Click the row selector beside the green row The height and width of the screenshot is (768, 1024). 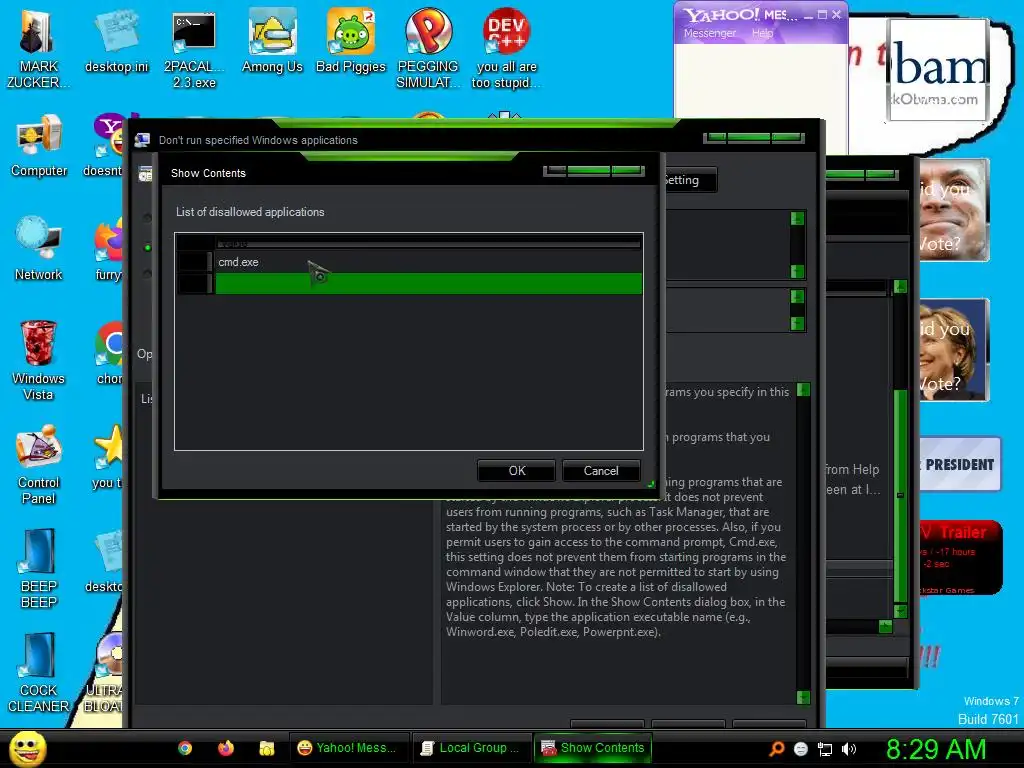[x=195, y=283]
